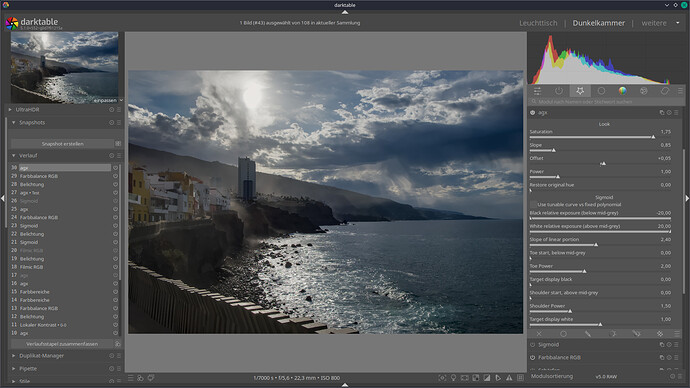This screenshot has height=388, width=690.
Task: Toggle Sigmoid module power button
Action: click(x=532, y=345)
